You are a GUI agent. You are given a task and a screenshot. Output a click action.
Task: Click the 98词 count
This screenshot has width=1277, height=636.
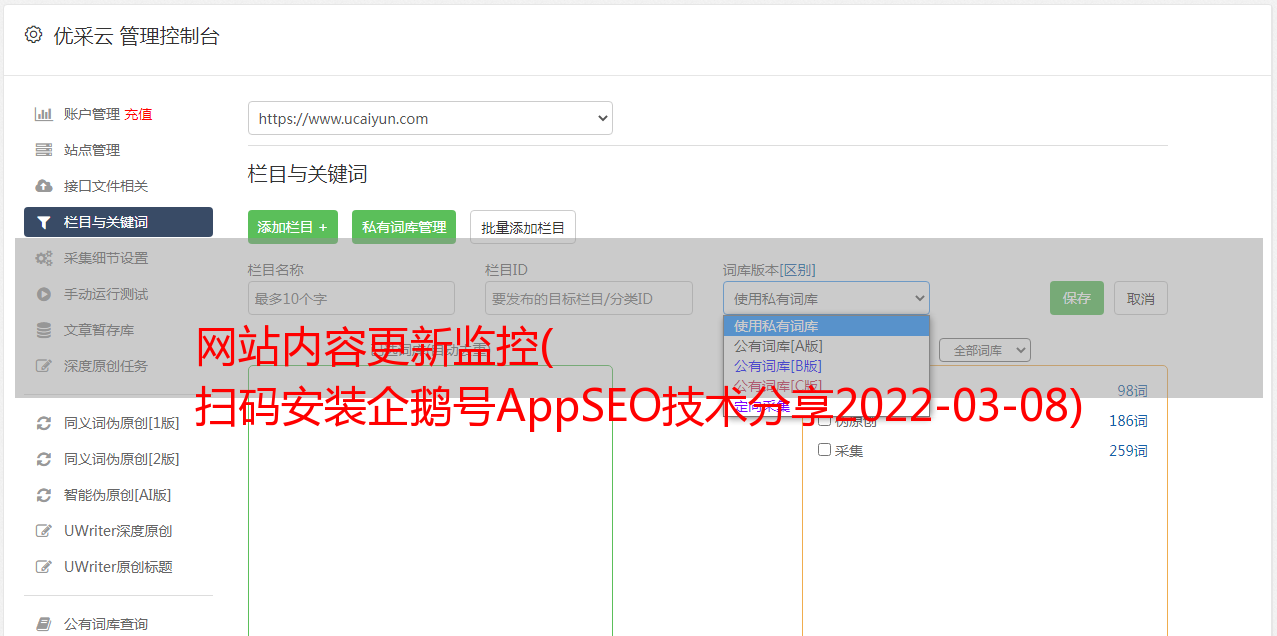(x=1132, y=391)
